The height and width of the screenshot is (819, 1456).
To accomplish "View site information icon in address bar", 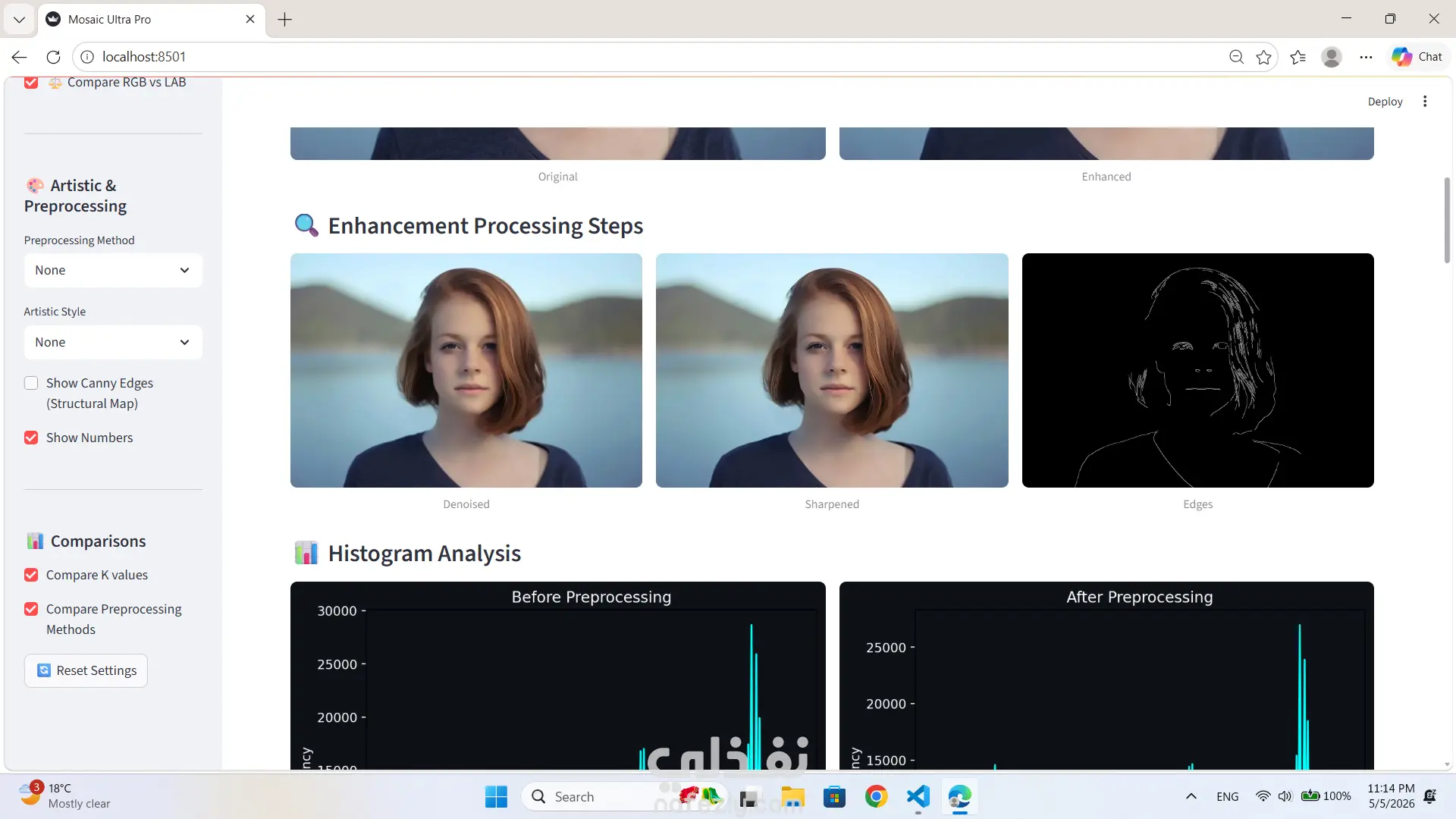I will point(87,57).
